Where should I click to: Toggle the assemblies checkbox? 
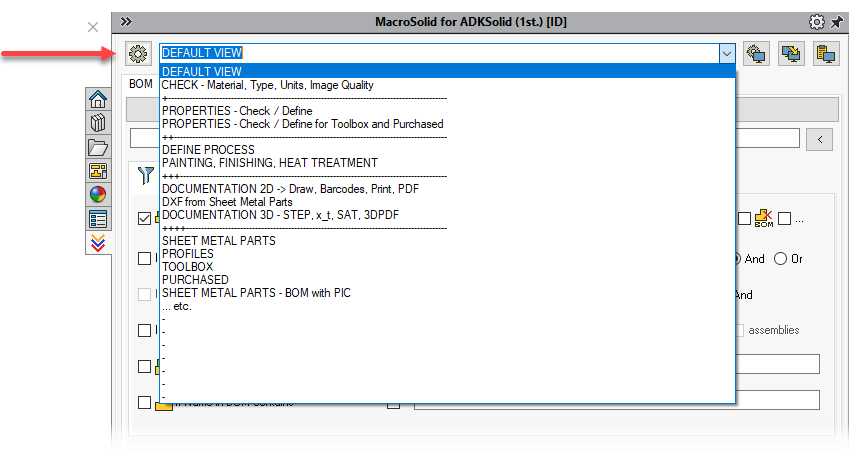740,330
